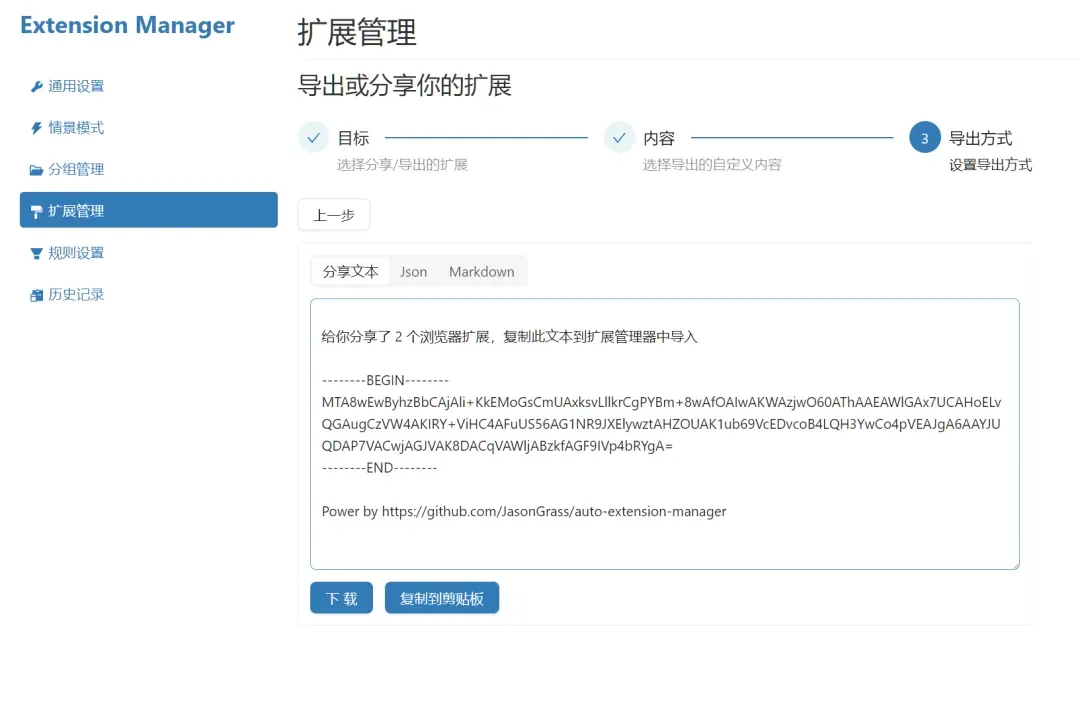This screenshot has height=724, width=1080.
Task: Click the textarea resize handle corner
Action: coord(1015,565)
